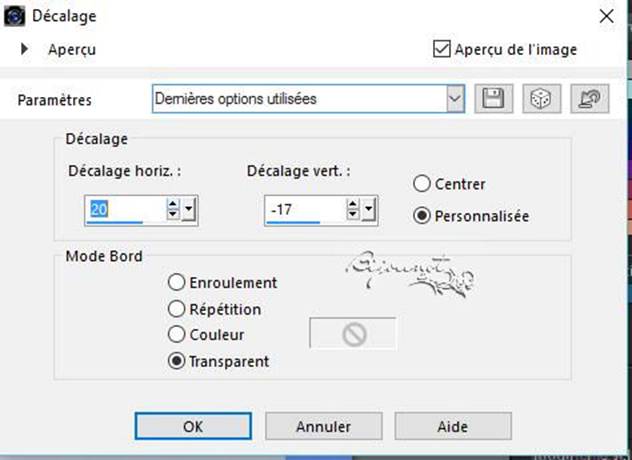This screenshot has width=632, height=460.
Task: Toggle the Aperçu de l'image checkbox
Action: click(x=441, y=49)
